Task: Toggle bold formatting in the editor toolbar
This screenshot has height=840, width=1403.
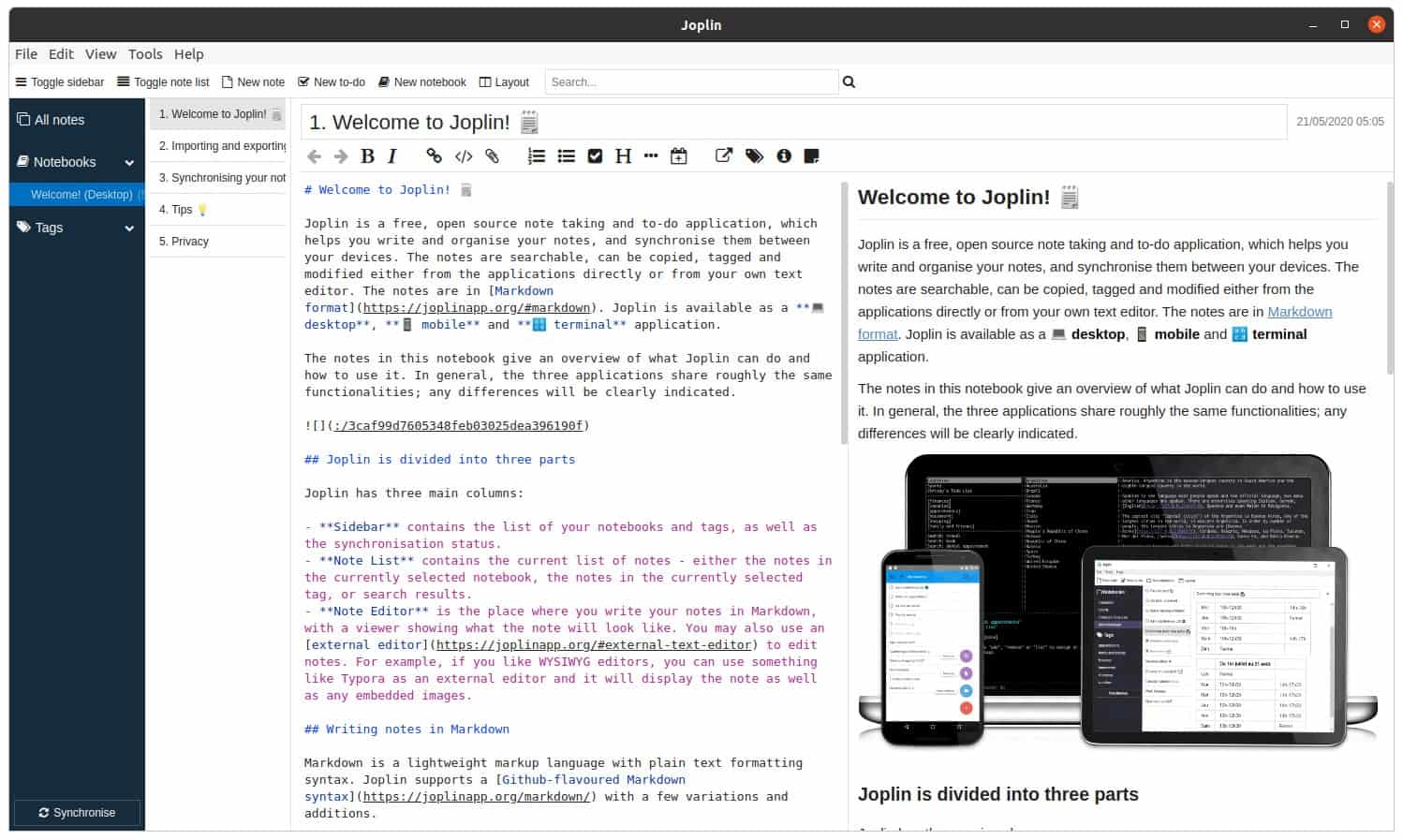Action: [x=368, y=156]
